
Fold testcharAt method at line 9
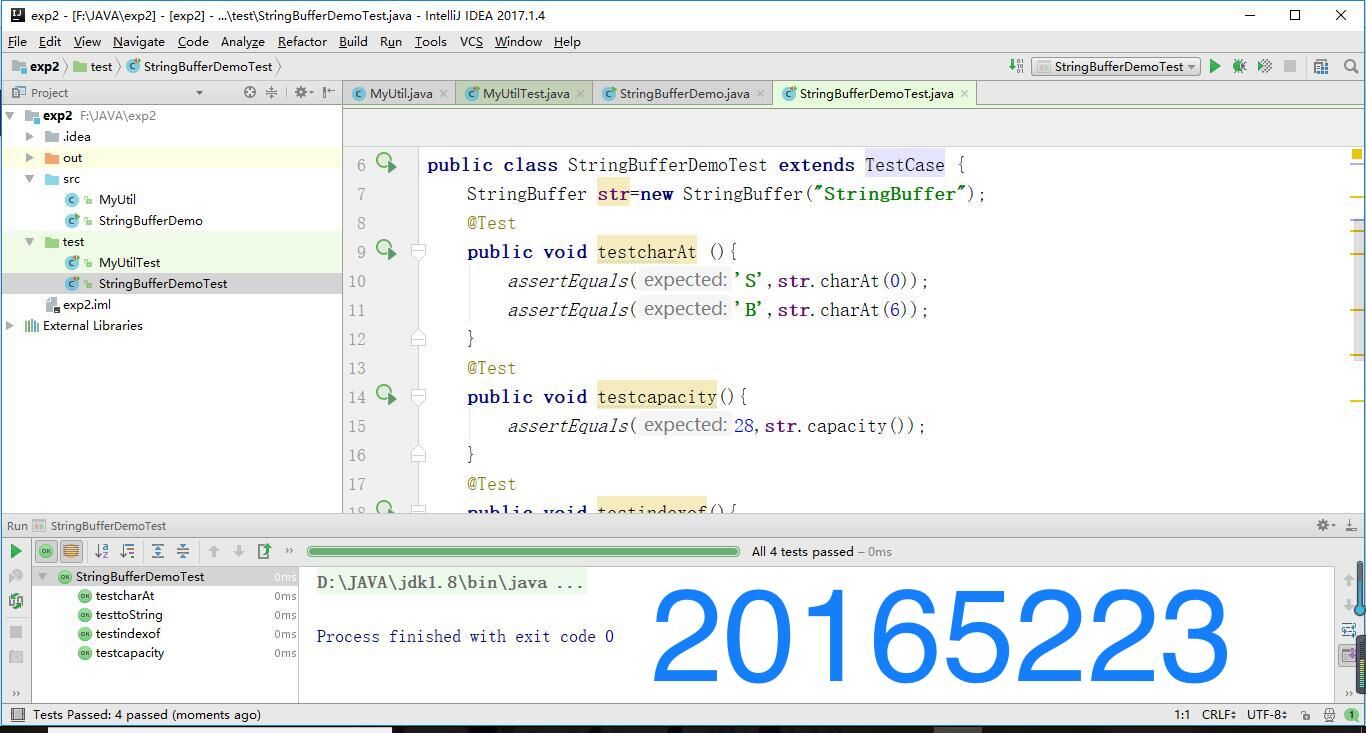[x=419, y=252]
